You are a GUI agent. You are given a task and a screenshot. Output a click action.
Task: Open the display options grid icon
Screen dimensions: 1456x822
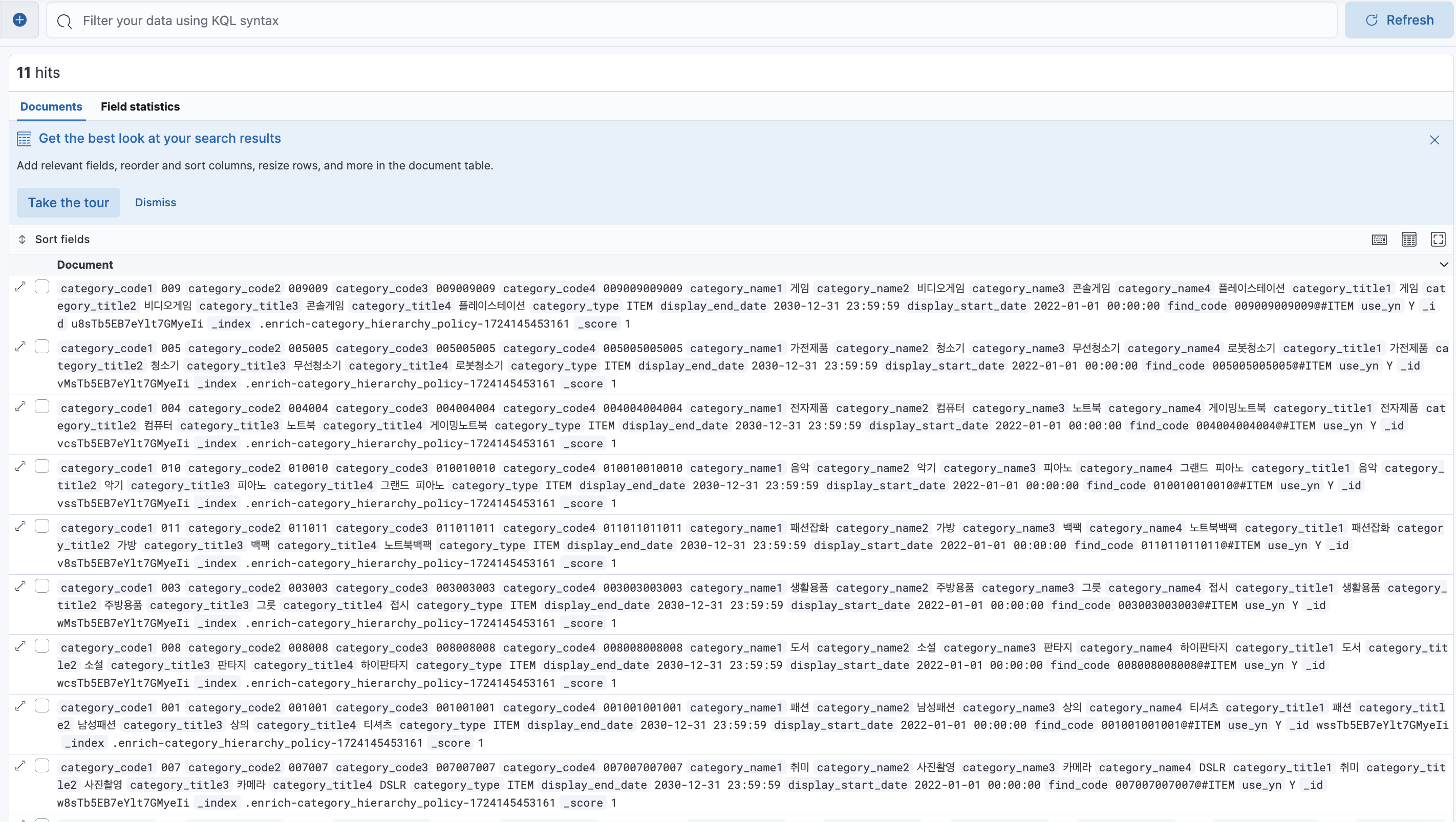1409,240
